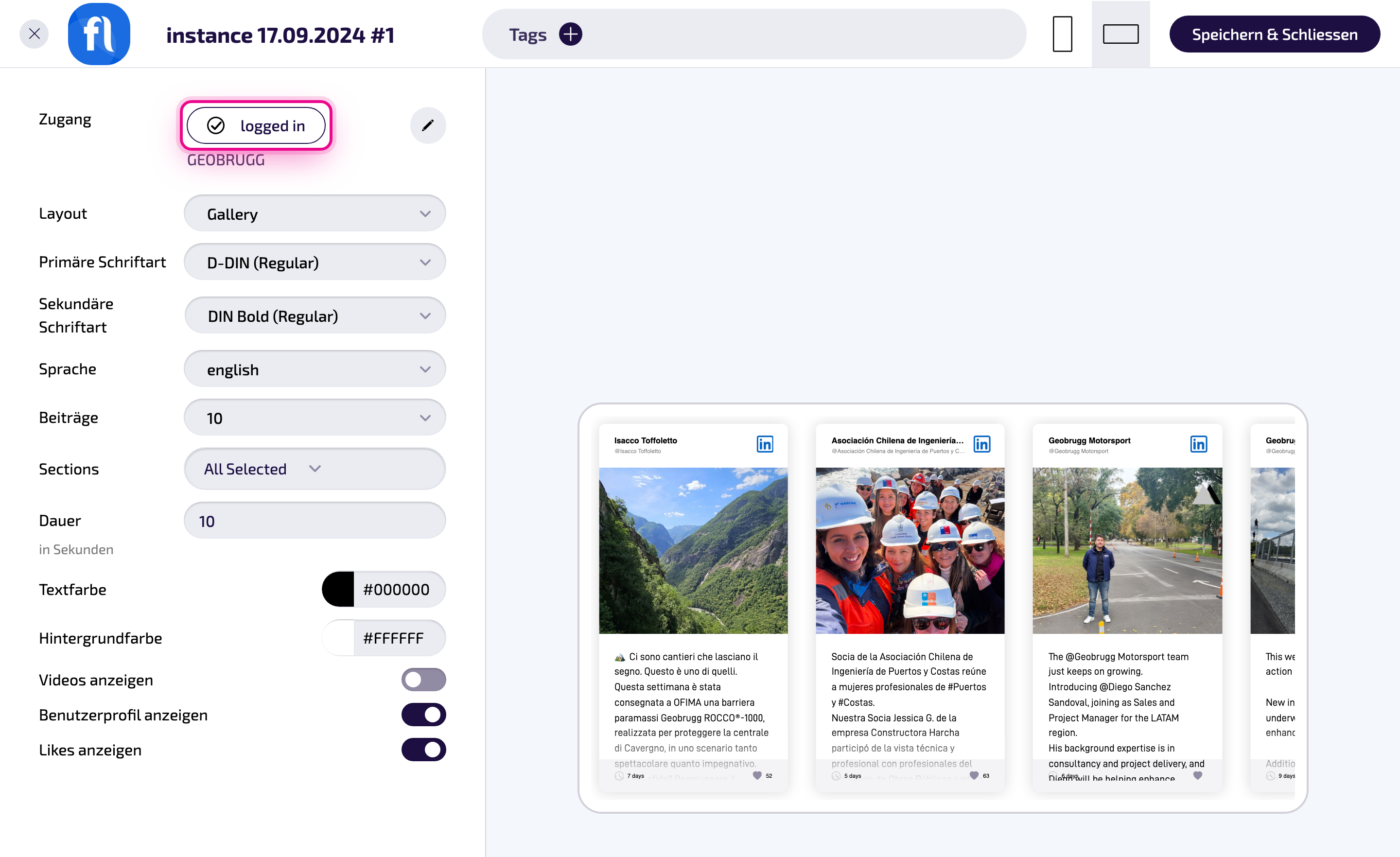Switch to landscape orientation preview

[1120, 34]
